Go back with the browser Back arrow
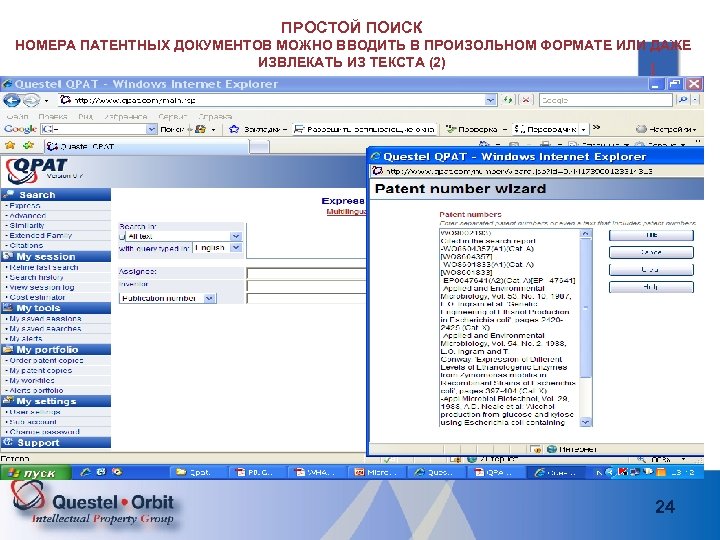The height and width of the screenshot is (540, 720). [x=12, y=100]
